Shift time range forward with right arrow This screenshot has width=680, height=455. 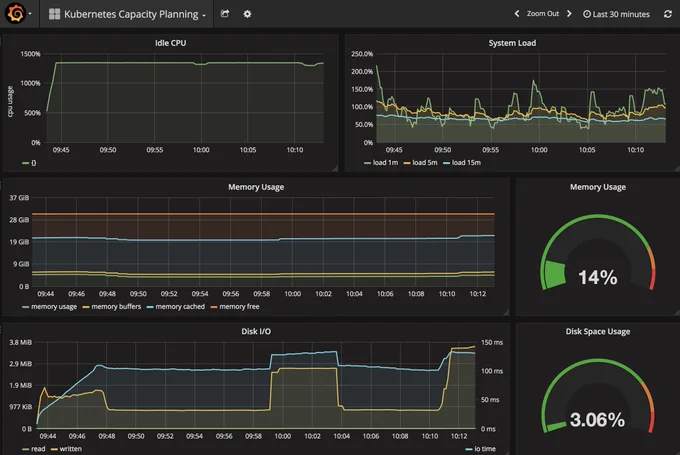tap(569, 14)
